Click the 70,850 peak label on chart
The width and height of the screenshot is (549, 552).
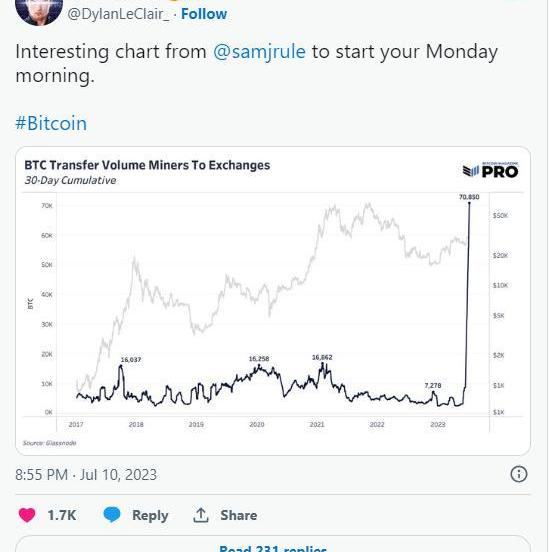(x=469, y=197)
